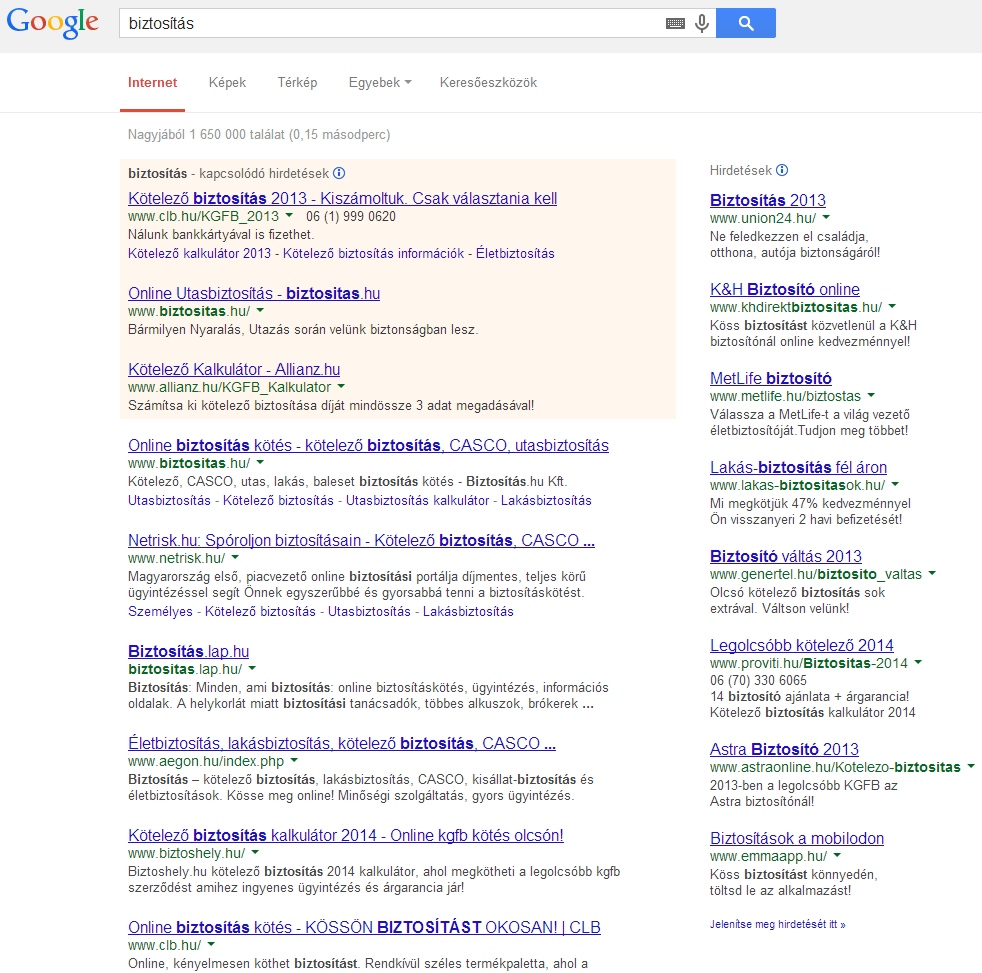Screen dimensions: 982x973
Task: Expand arrow next to www.aegon.hu/index.php
Action: pyautogui.click(x=294, y=760)
